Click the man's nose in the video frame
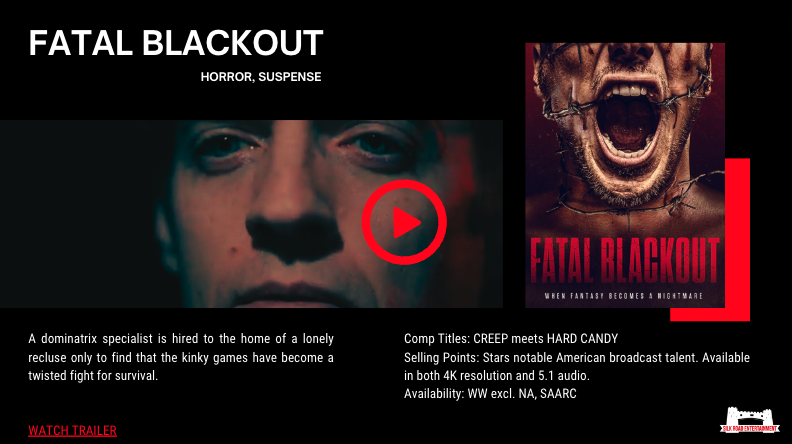Screen dimensions: 792x444 293,222
